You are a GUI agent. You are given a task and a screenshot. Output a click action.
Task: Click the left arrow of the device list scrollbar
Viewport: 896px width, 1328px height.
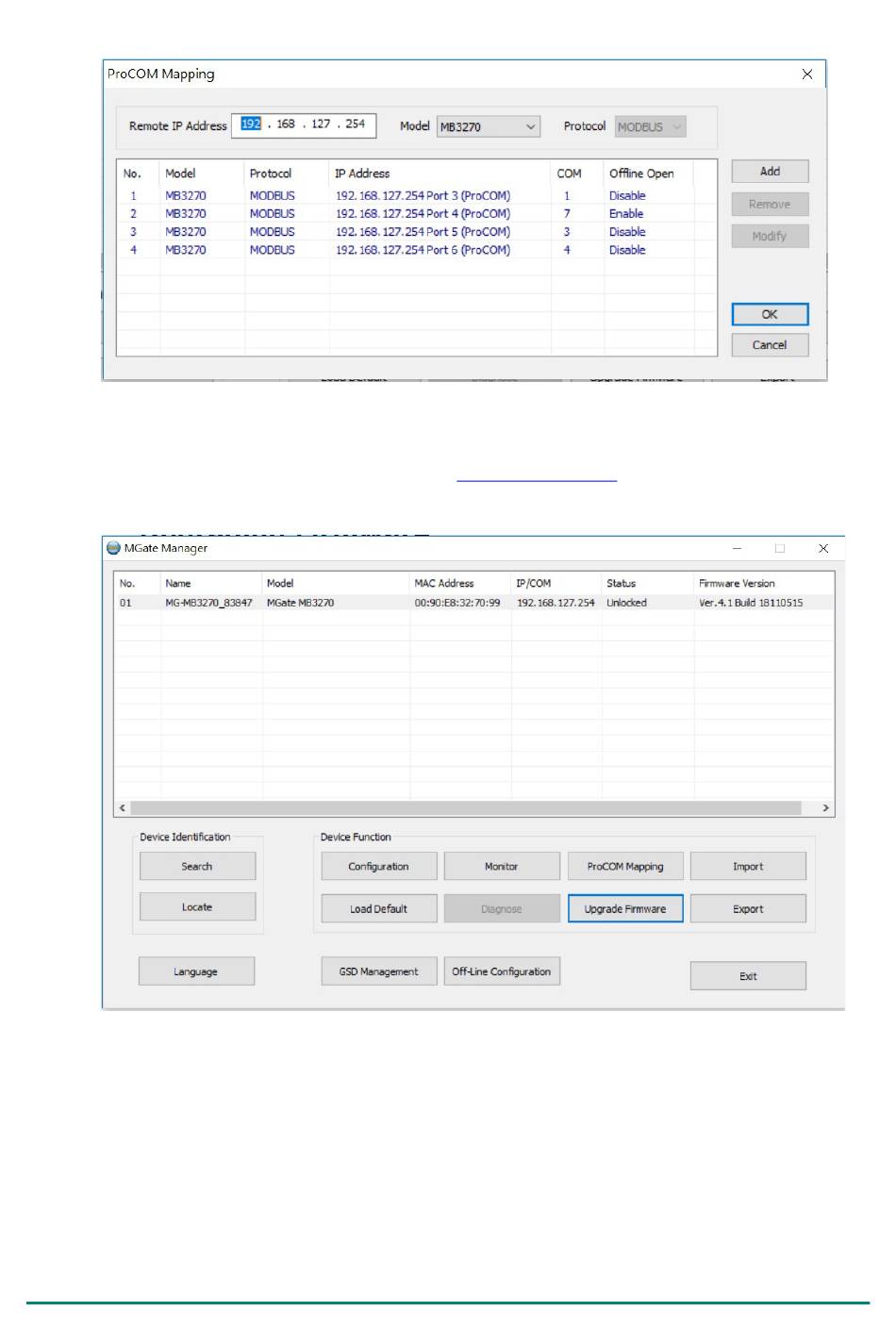(123, 808)
